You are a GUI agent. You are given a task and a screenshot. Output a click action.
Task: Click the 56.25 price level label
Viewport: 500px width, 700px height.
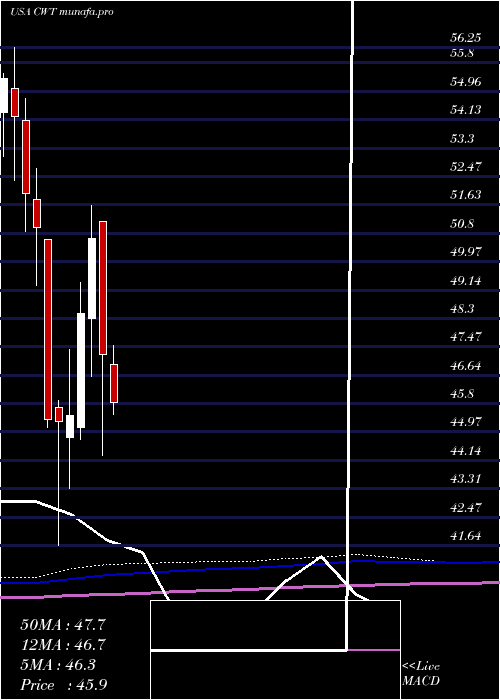click(x=466, y=38)
